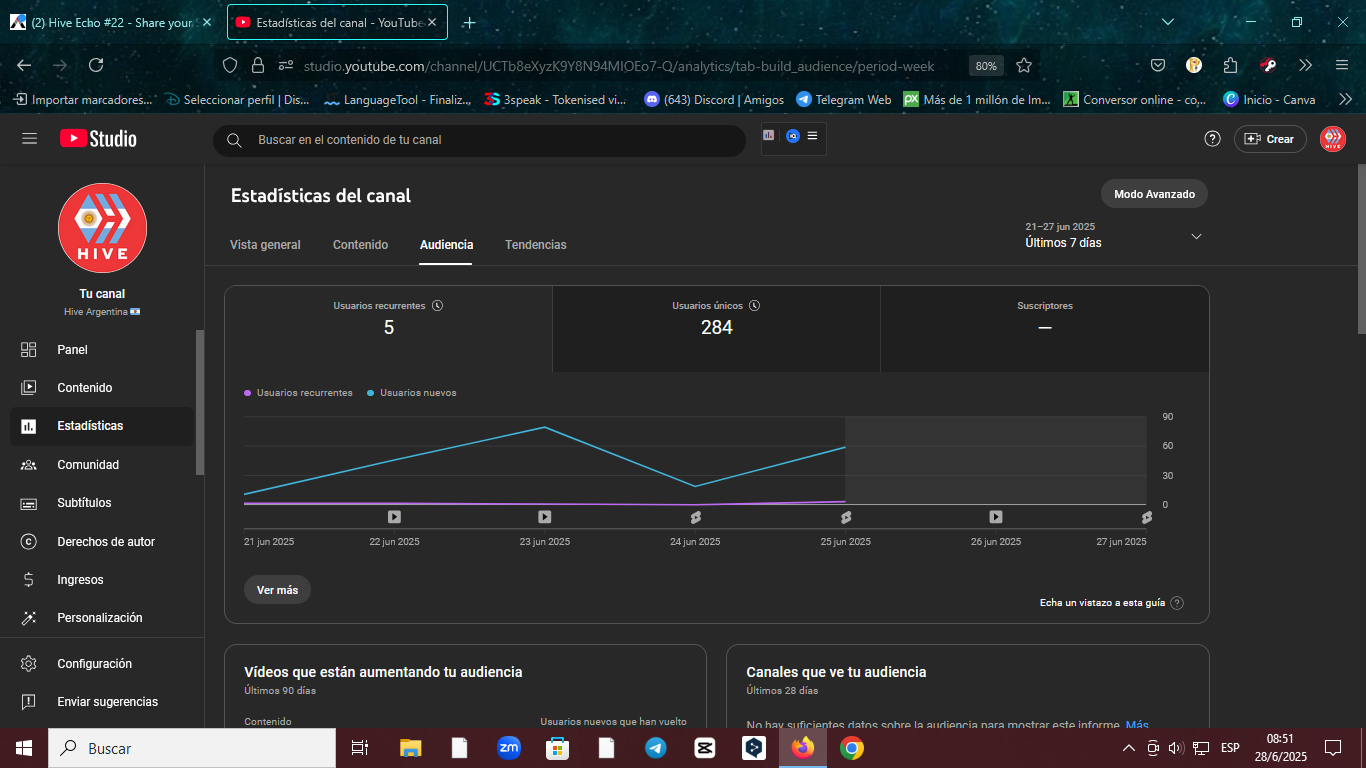Click the Shorts marker above 25 jun 2025

845,517
